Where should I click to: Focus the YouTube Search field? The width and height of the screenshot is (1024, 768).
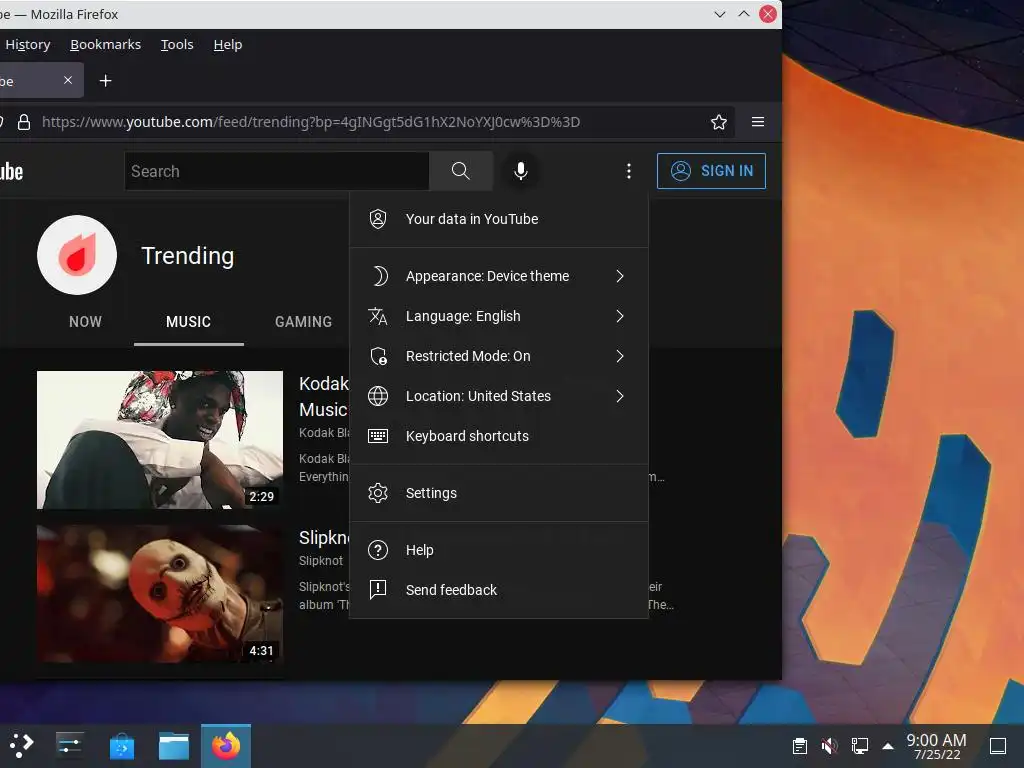[x=277, y=171]
